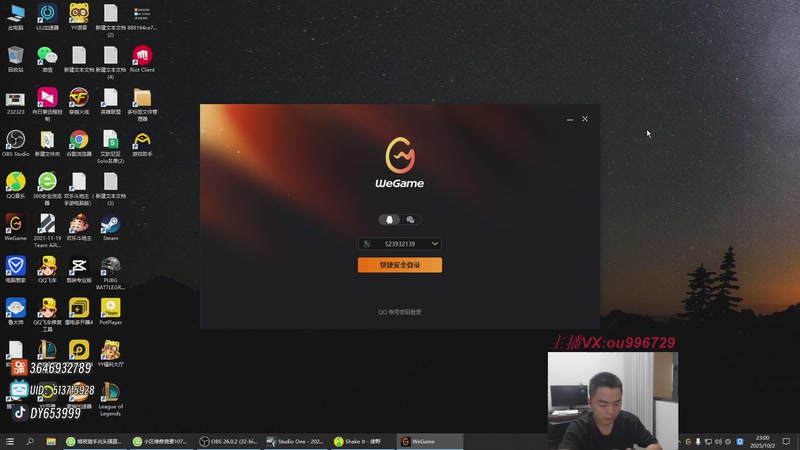
Task: Open 向日葵远程控制 desktop shortcut
Action: tap(47, 105)
